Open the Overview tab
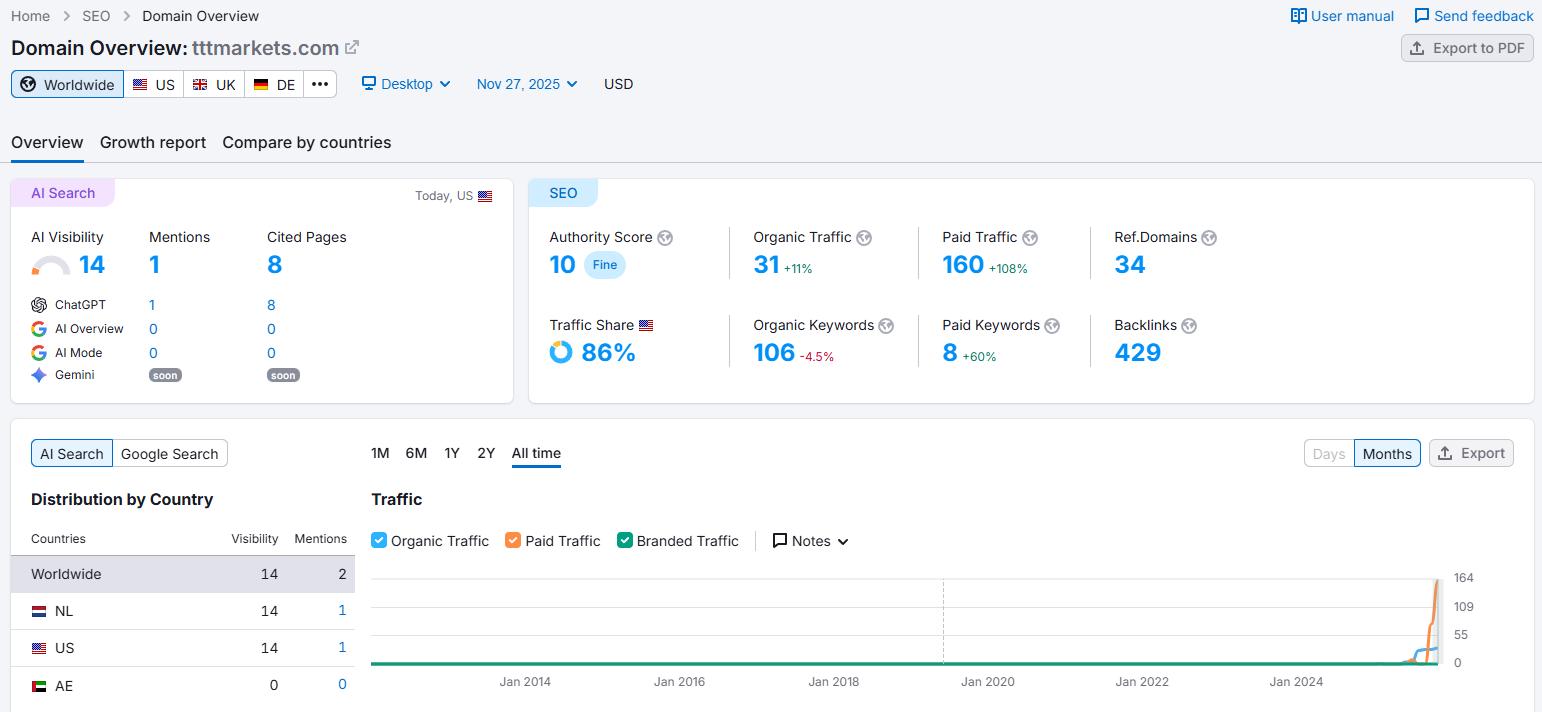 (47, 142)
